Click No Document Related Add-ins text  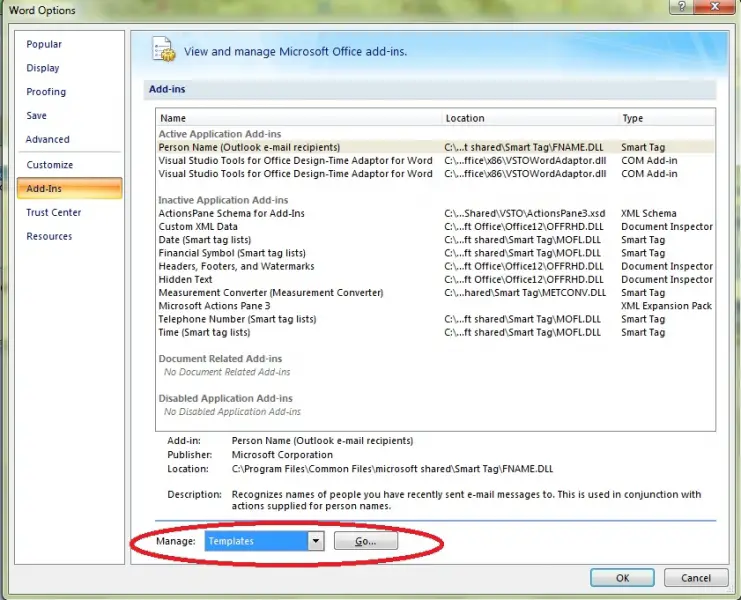pyautogui.click(x=227, y=372)
